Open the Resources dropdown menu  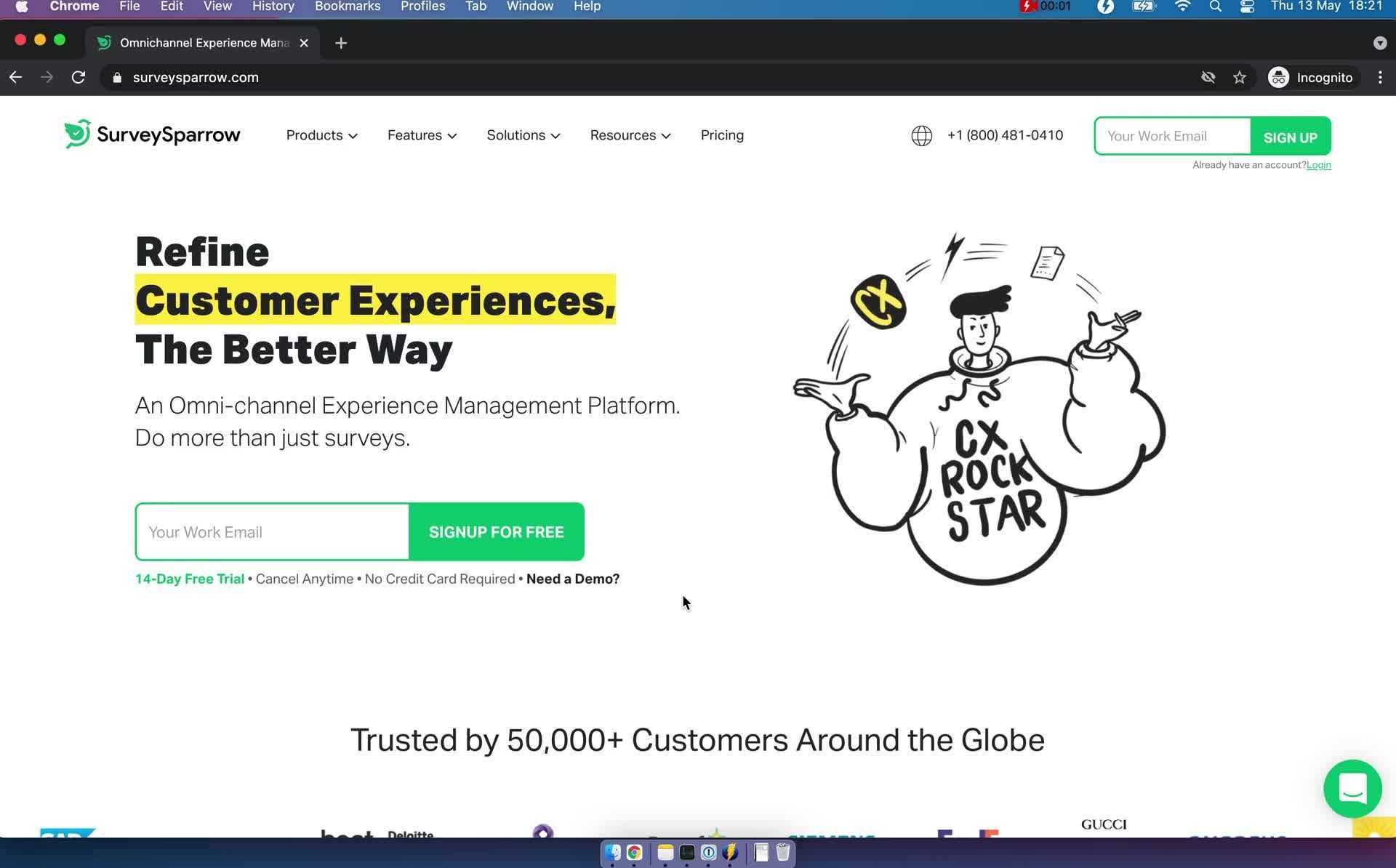tap(630, 135)
